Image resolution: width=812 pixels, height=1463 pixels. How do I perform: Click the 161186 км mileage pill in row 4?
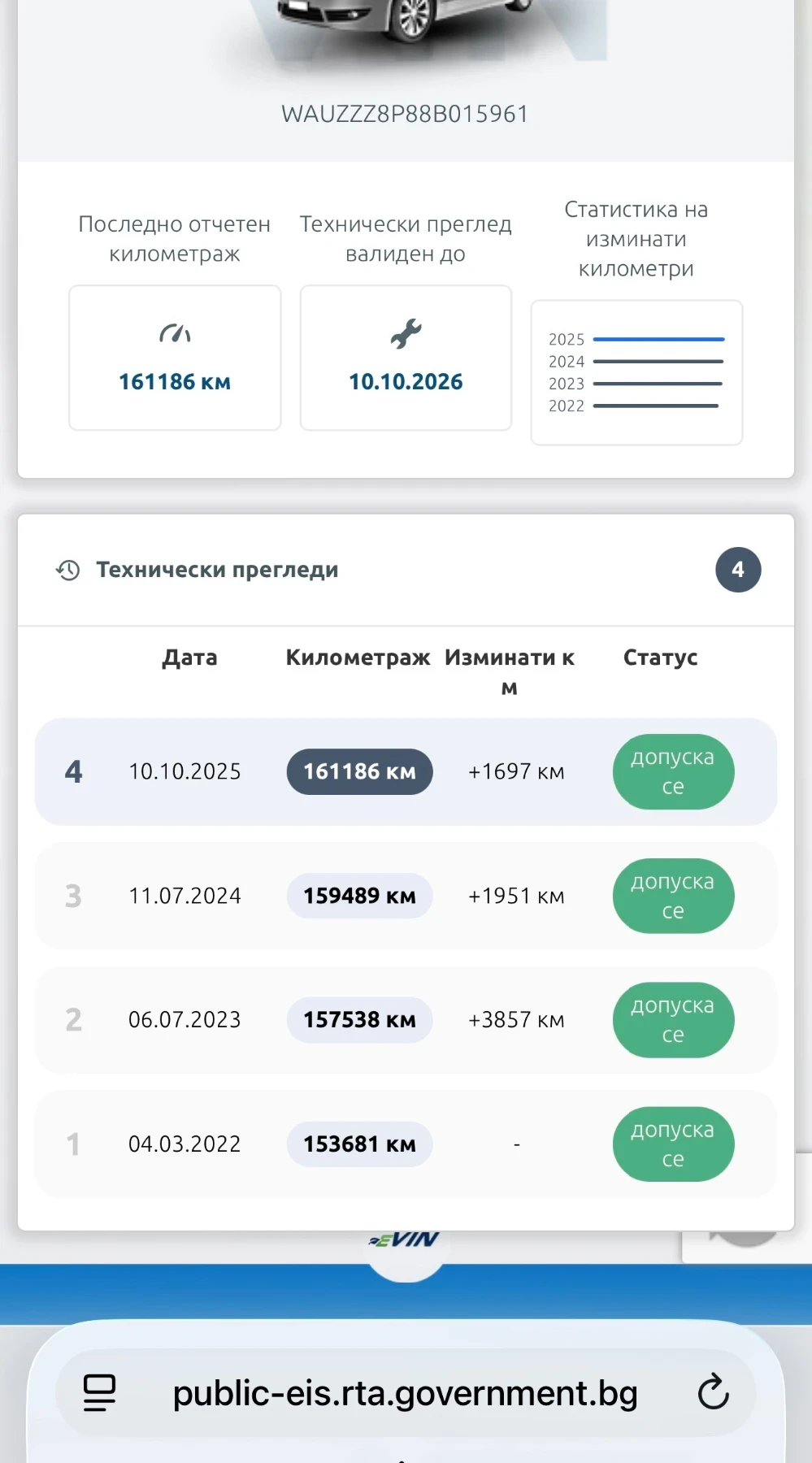359,771
